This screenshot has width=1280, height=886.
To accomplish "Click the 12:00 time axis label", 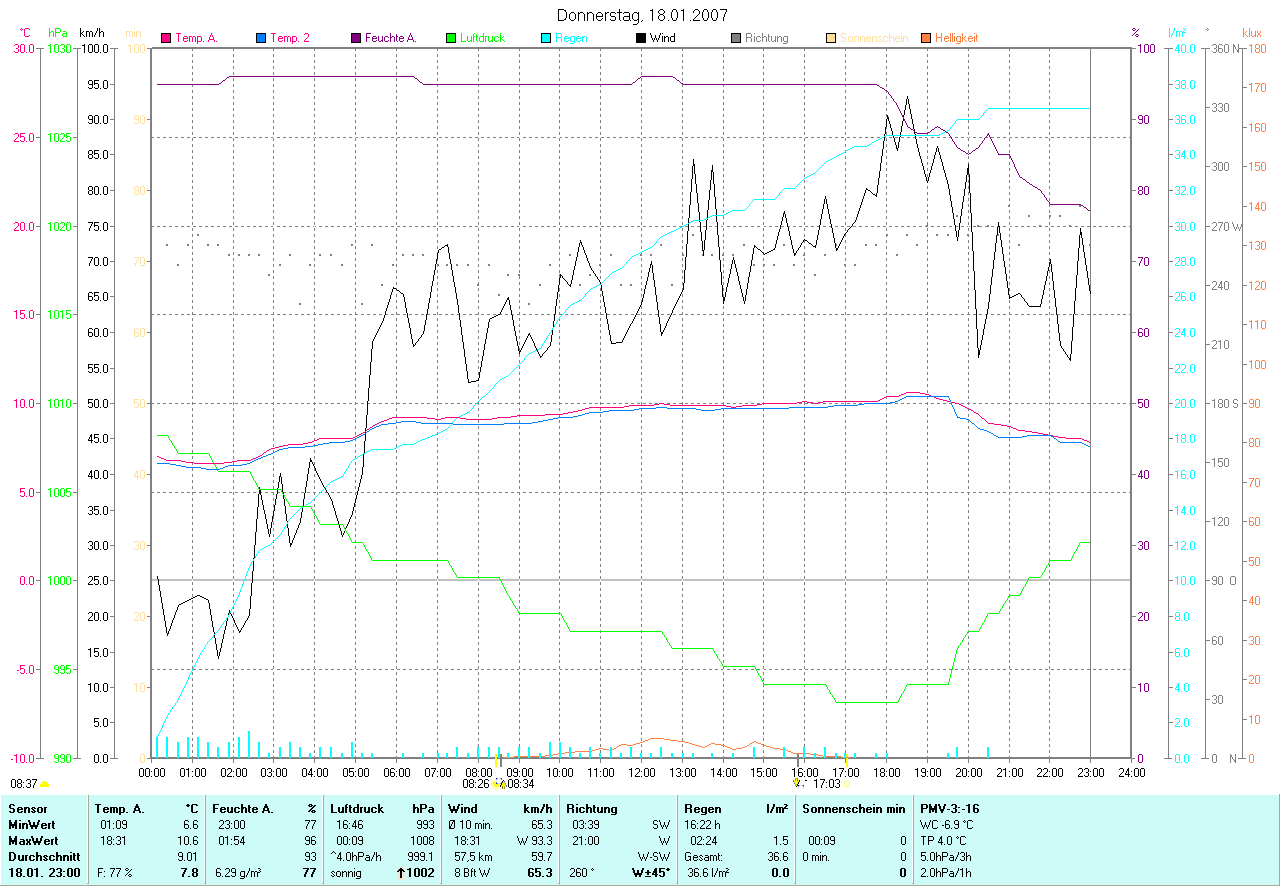I will coord(641,773).
